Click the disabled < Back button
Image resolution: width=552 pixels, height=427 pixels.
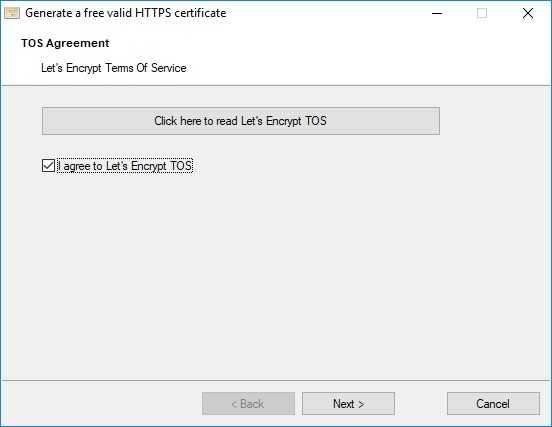click(x=248, y=404)
